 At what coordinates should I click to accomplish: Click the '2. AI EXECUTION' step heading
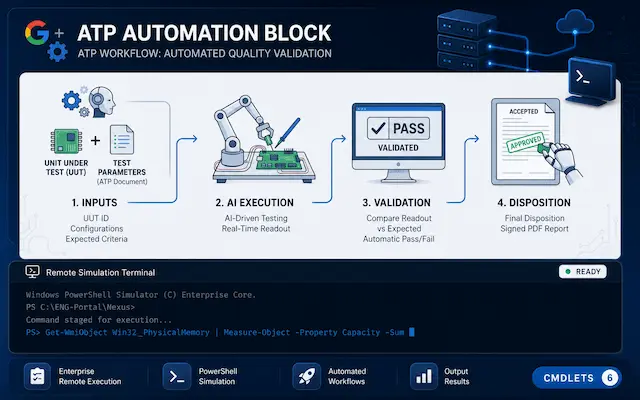[x=254, y=203]
